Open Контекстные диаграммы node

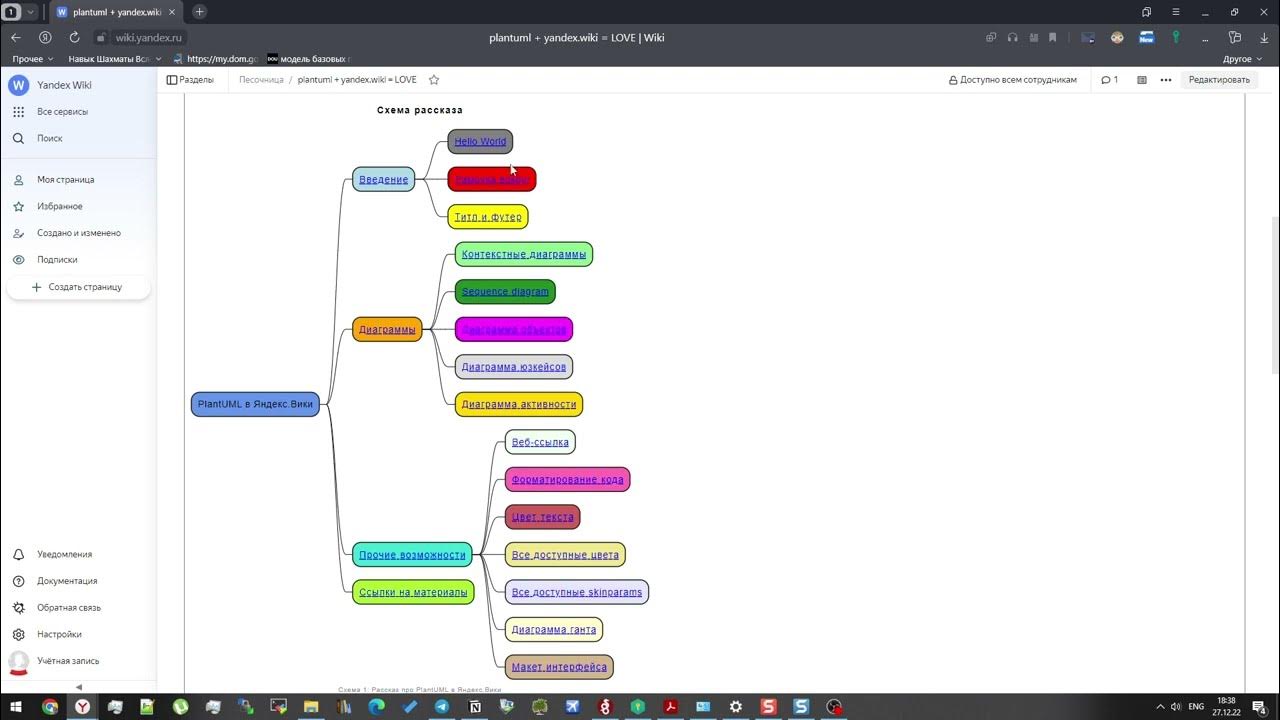(x=524, y=255)
